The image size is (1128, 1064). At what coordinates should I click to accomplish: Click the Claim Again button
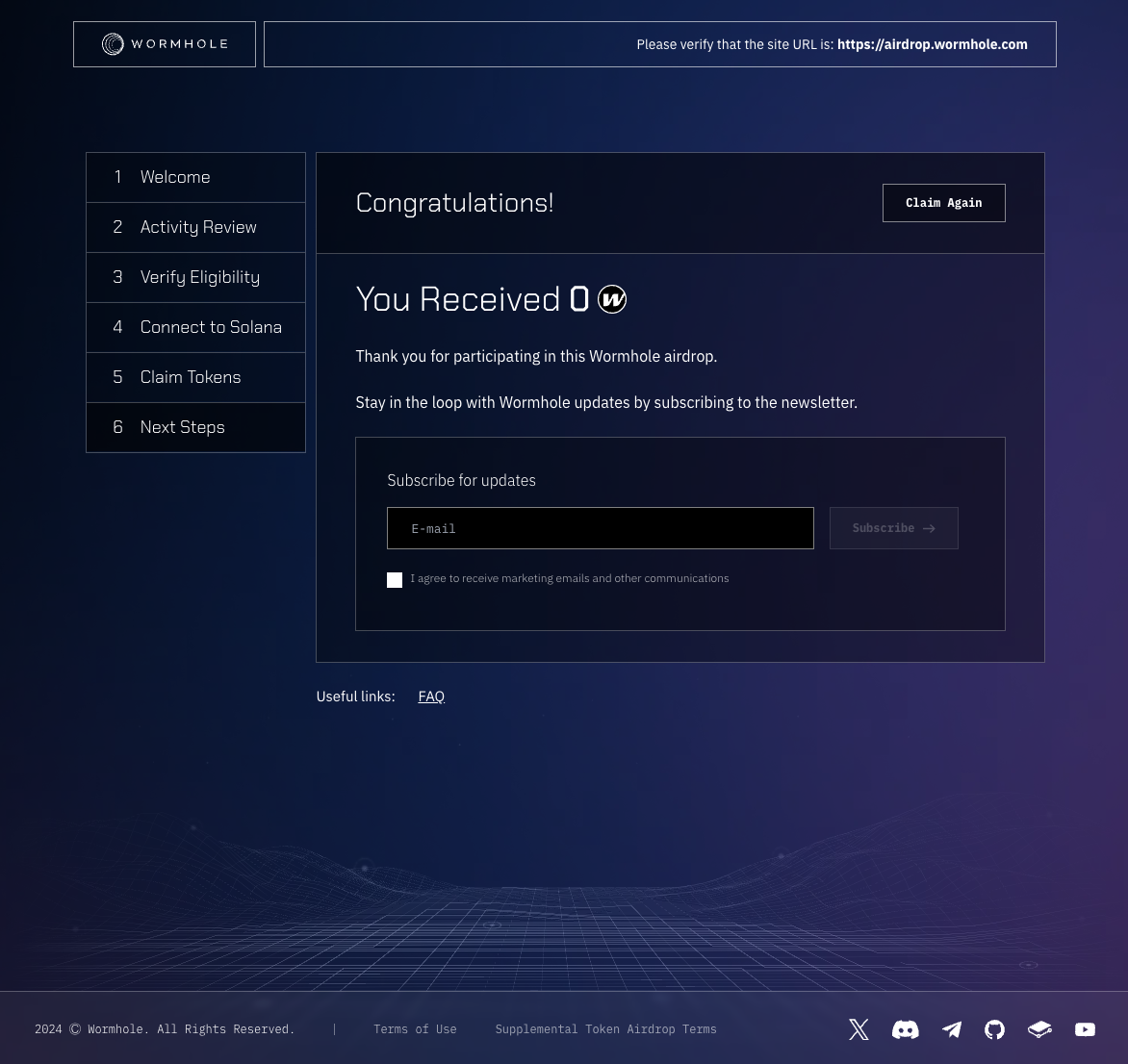tap(944, 203)
